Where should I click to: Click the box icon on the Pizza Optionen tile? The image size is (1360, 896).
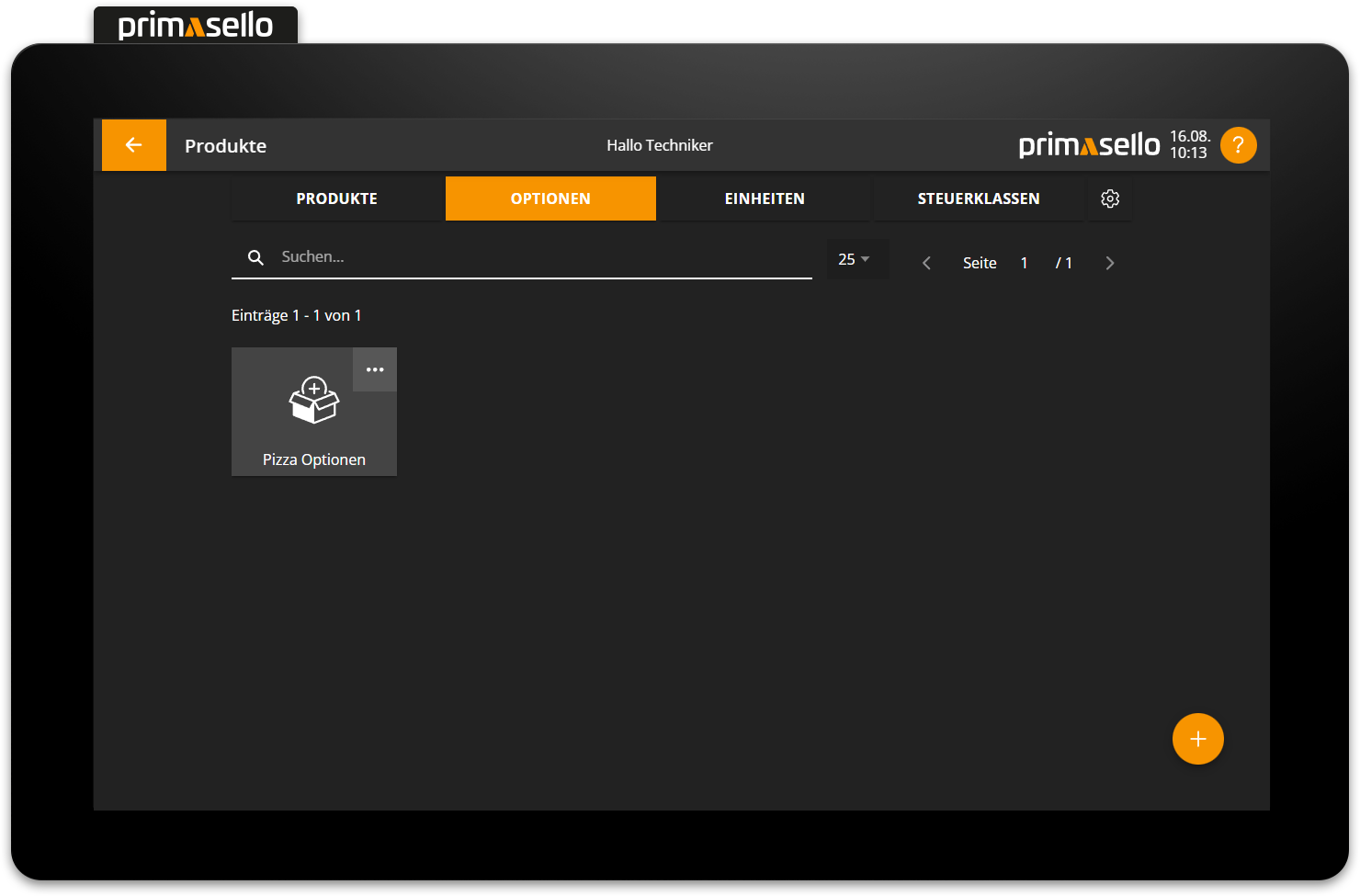[x=314, y=401]
